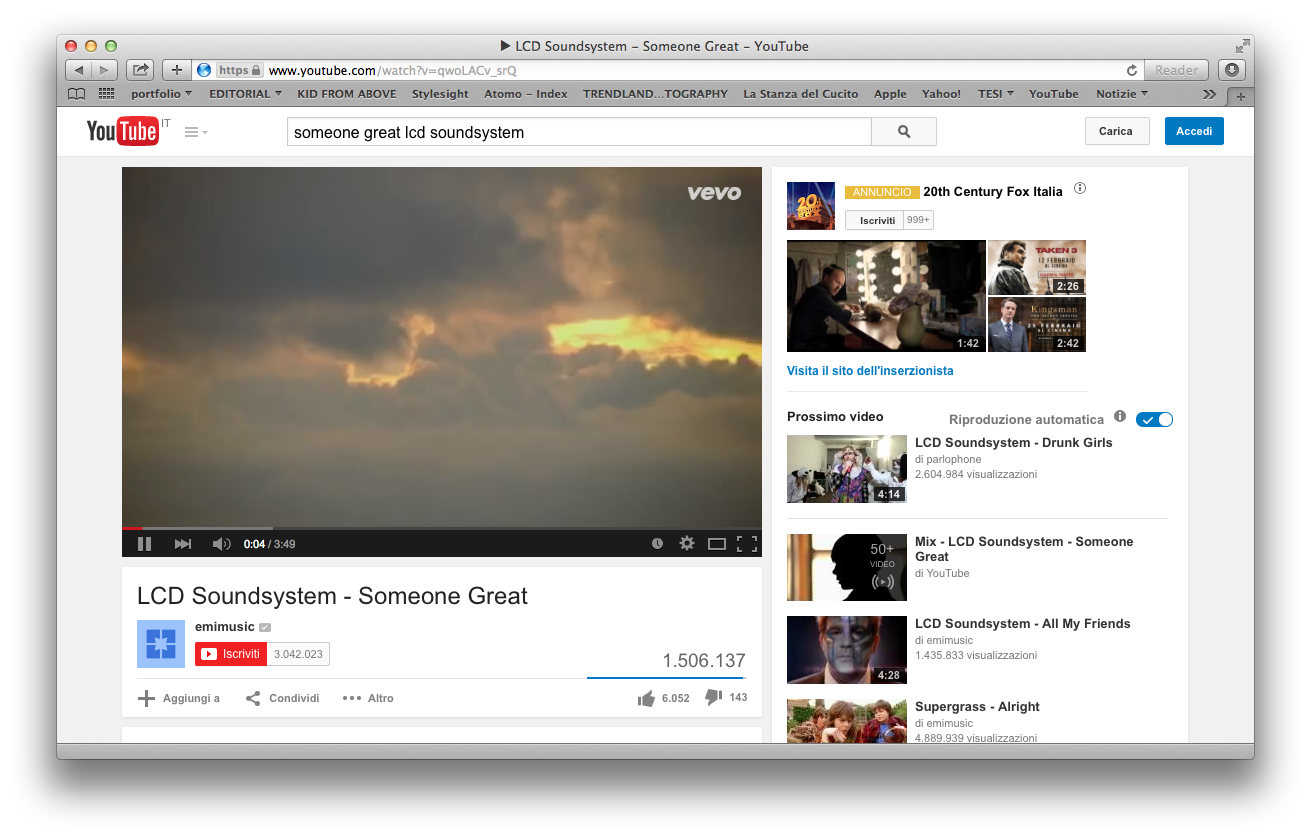Screen dimensions: 1311x838
Task: Dislike the video with thumbs down
Action: pos(713,697)
